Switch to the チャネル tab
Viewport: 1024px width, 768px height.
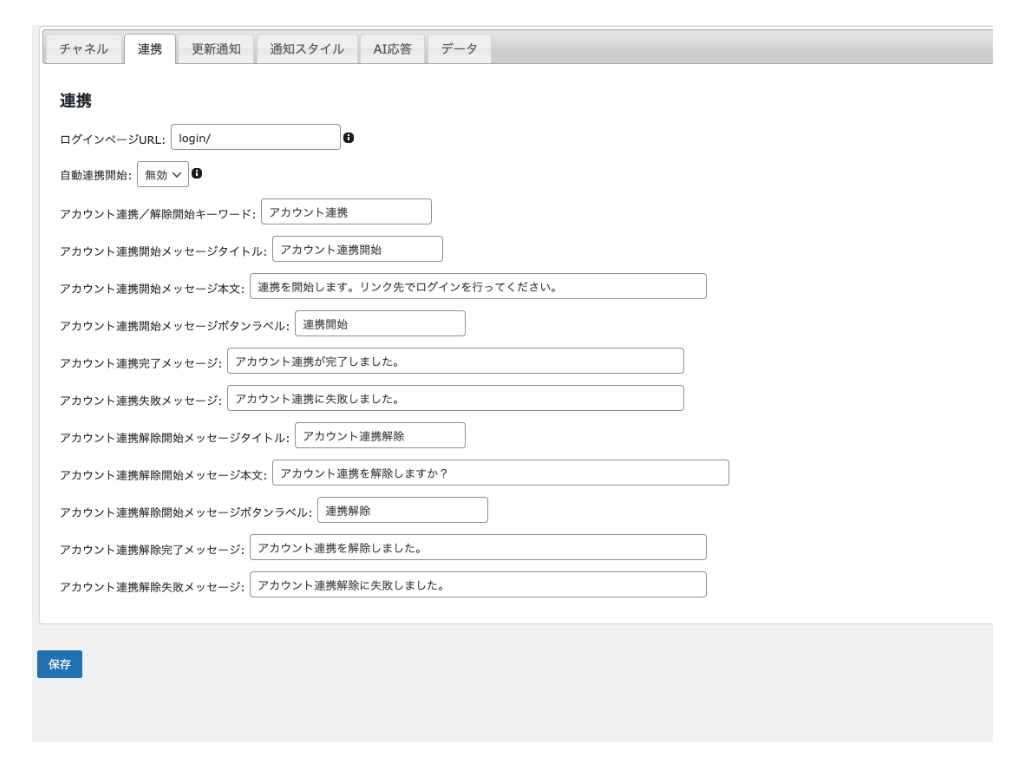click(x=84, y=49)
